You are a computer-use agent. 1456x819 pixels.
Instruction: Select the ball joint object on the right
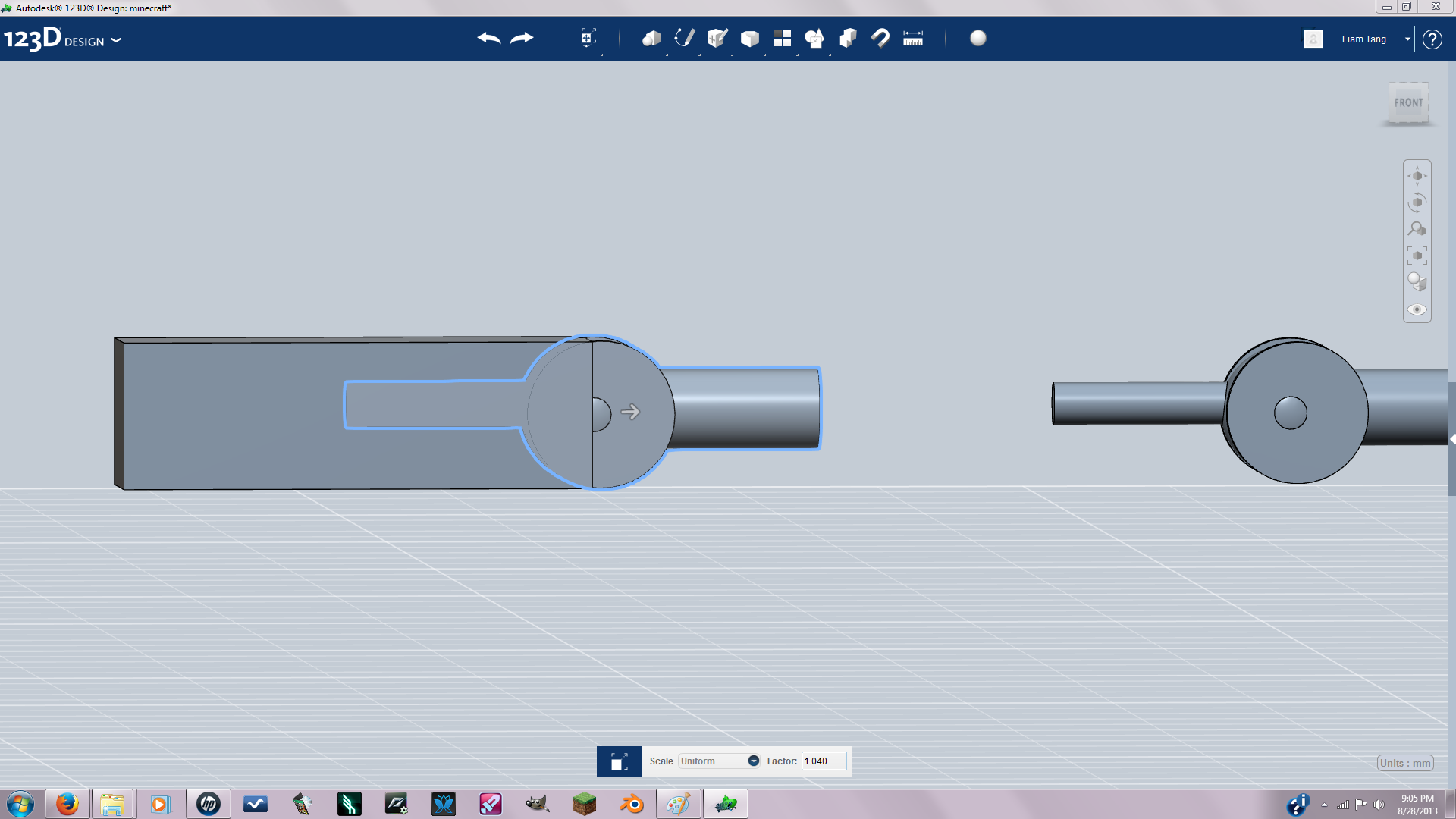(1297, 411)
